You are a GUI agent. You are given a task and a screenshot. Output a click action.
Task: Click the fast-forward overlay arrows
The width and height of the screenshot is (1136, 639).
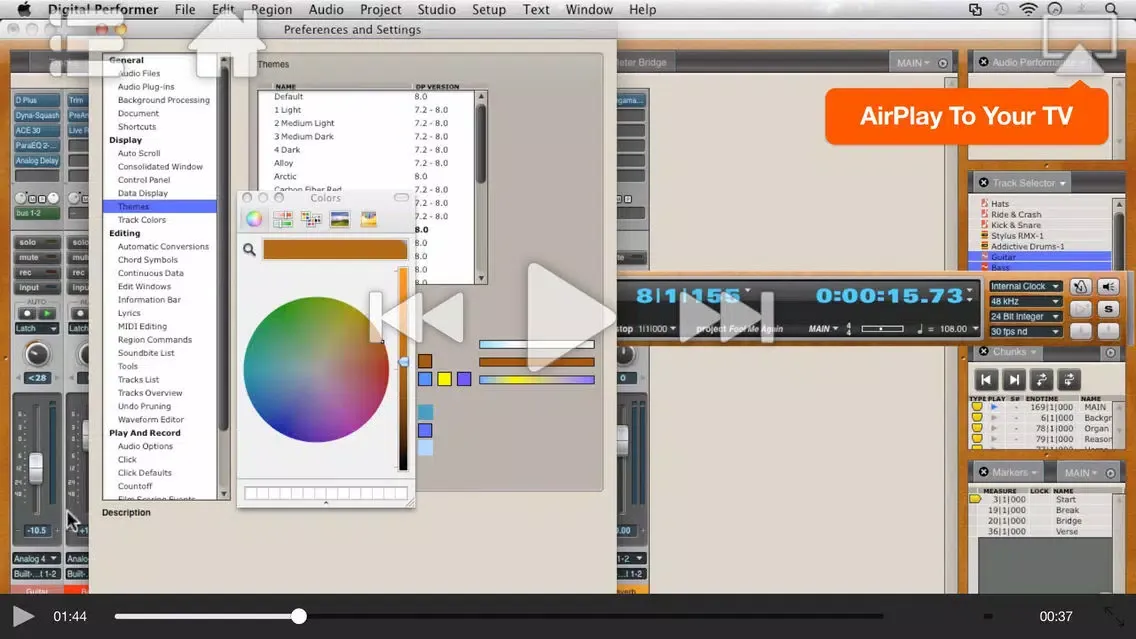[727, 317]
